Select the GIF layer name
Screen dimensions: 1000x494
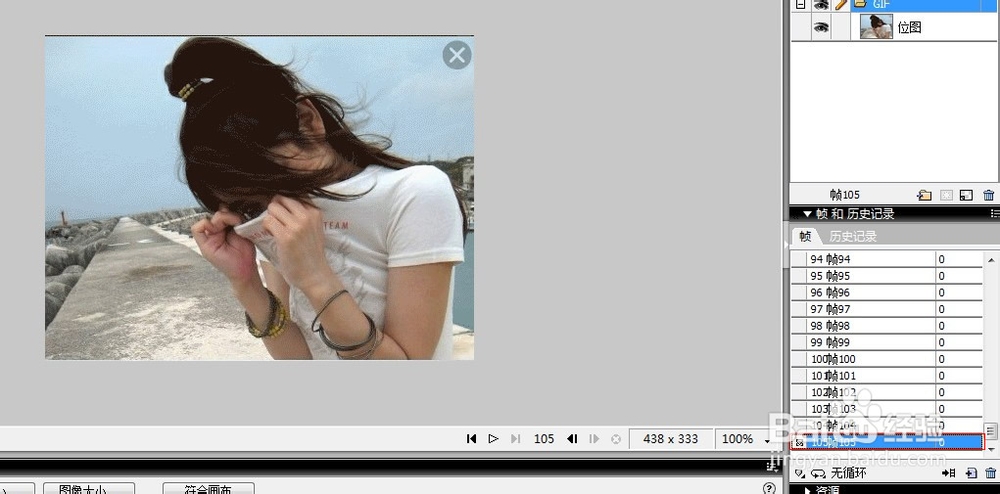point(882,4)
